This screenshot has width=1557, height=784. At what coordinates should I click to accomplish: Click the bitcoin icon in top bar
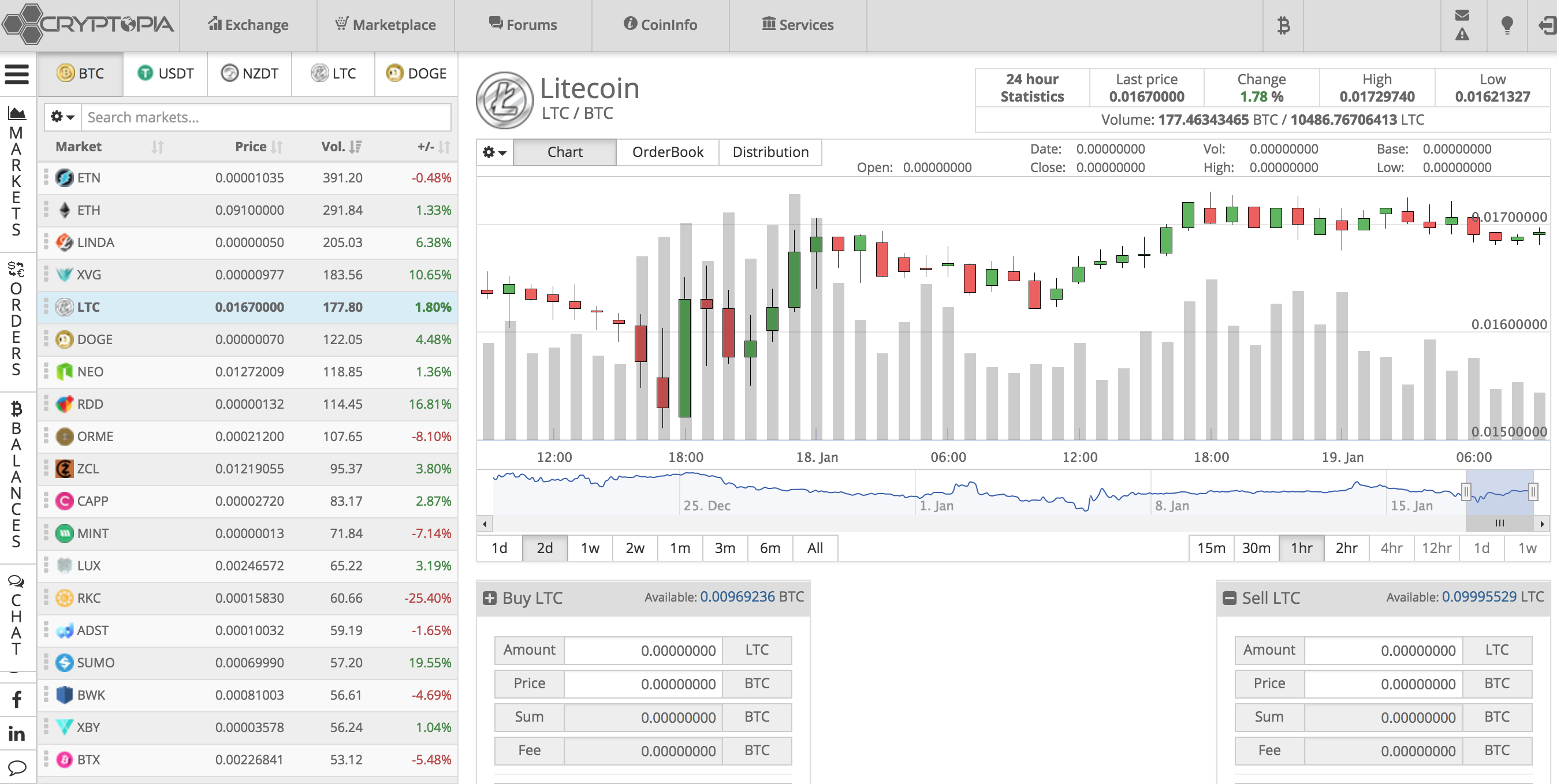pos(1283,25)
